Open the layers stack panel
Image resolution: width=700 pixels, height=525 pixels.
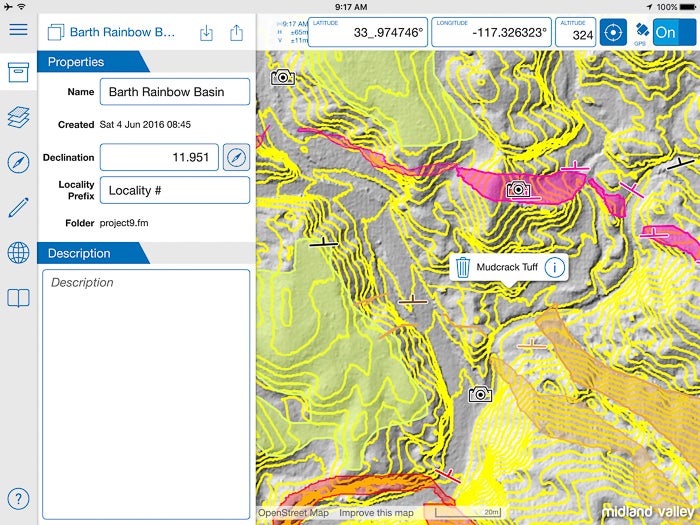18,117
